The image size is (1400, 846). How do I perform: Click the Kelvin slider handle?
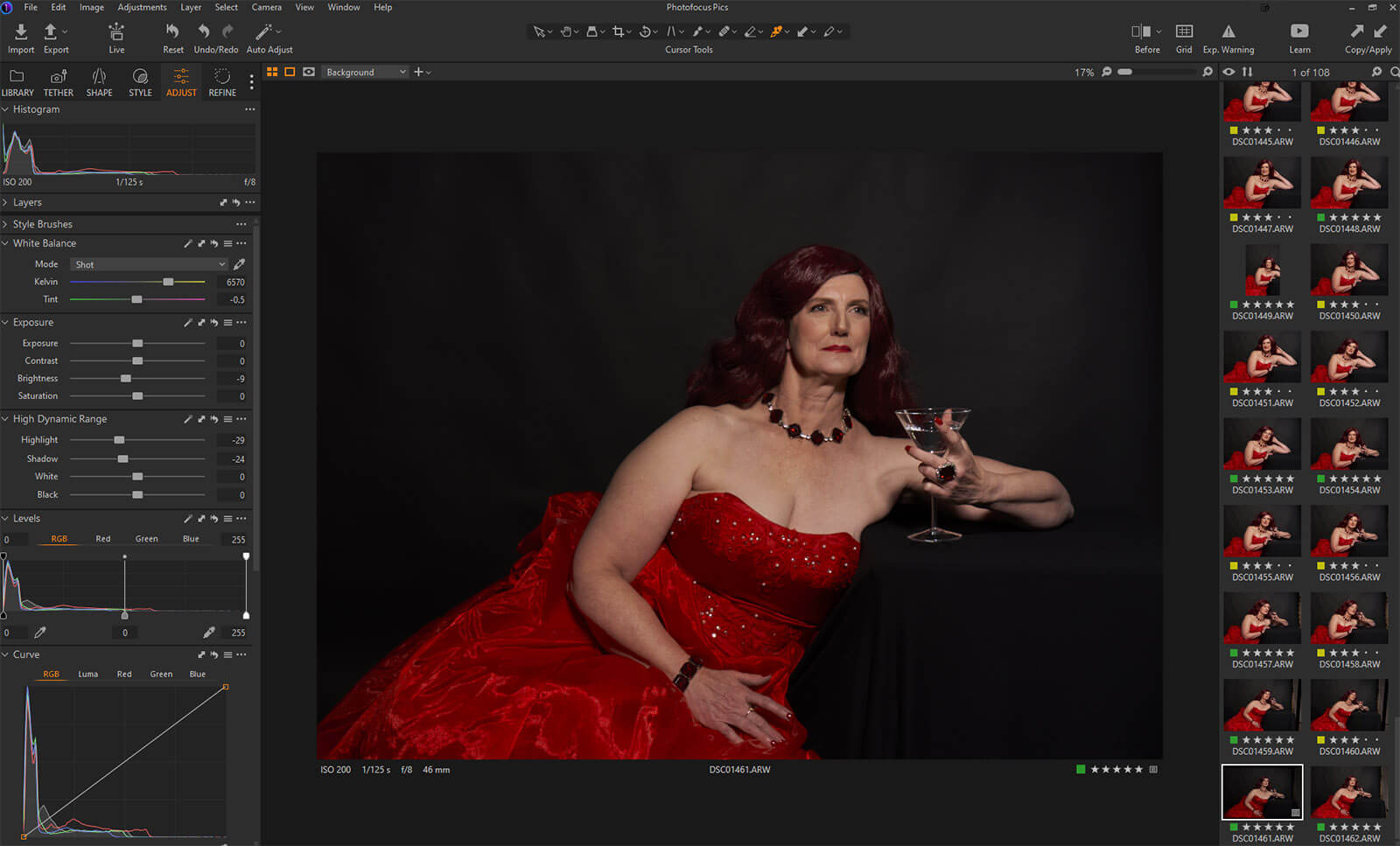pyautogui.click(x=168, y=282)
